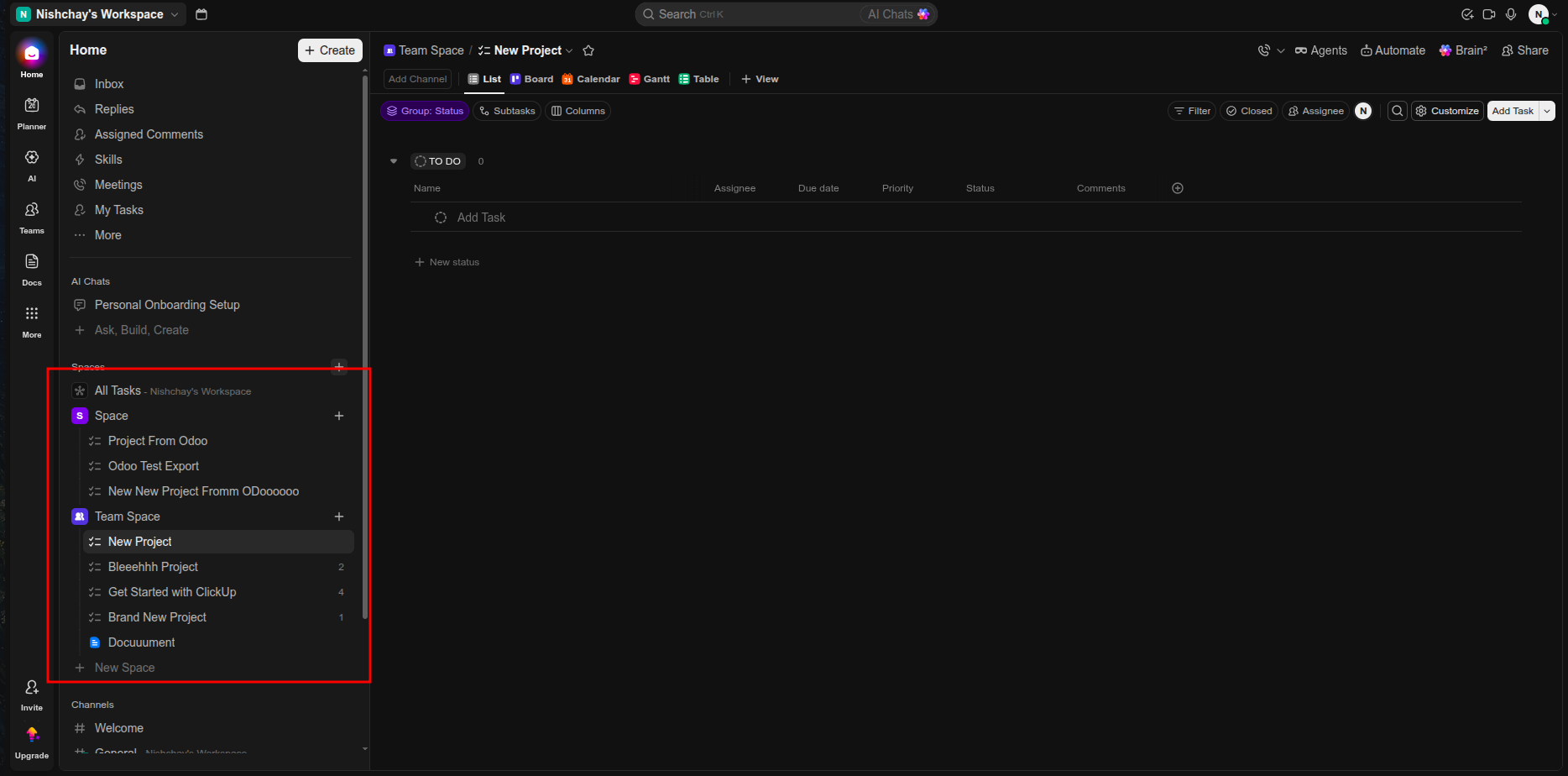This screenshot has height=776, width=1568.
Task: Switch to the Board view tab
Action: [532, 79]
